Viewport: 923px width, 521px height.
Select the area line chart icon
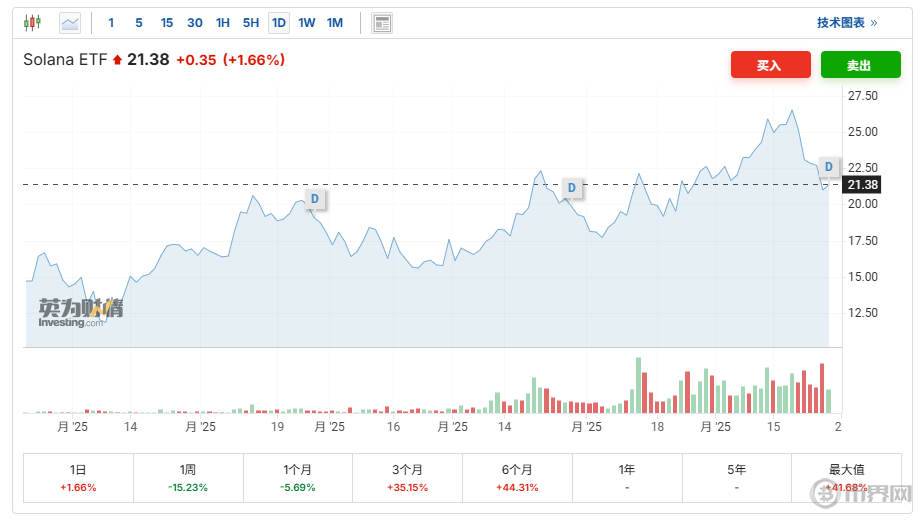click(70, 22)
